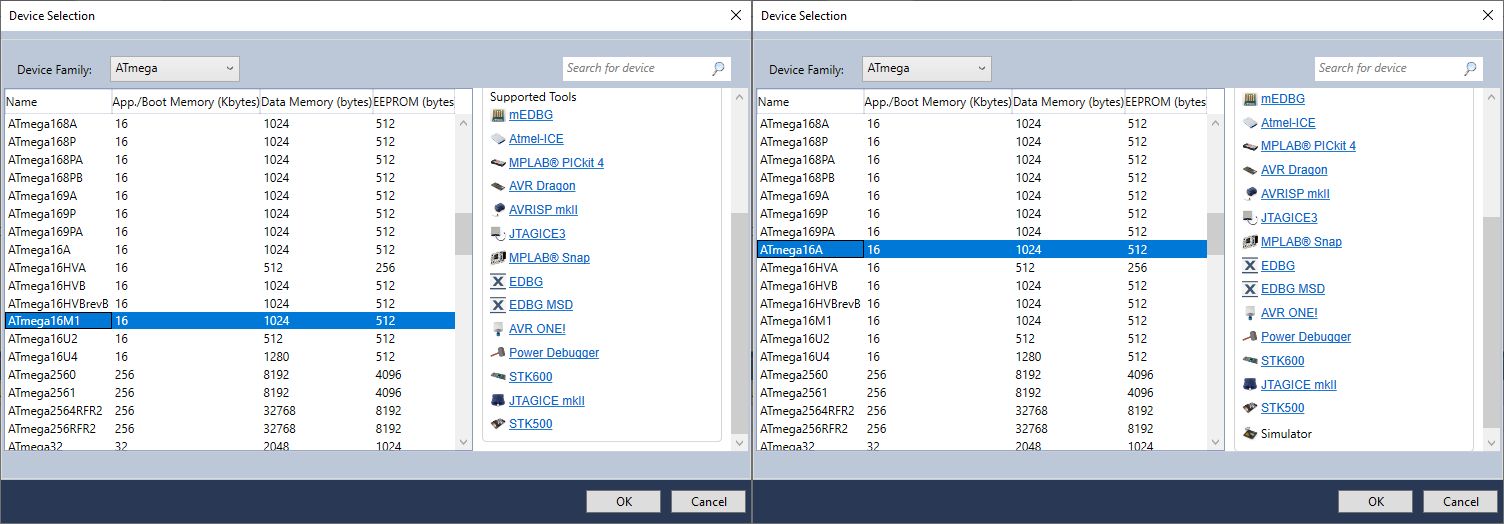Click mEDBG tool icon in left window
The height and width of the screenshot is (524, 1504).
498,115
